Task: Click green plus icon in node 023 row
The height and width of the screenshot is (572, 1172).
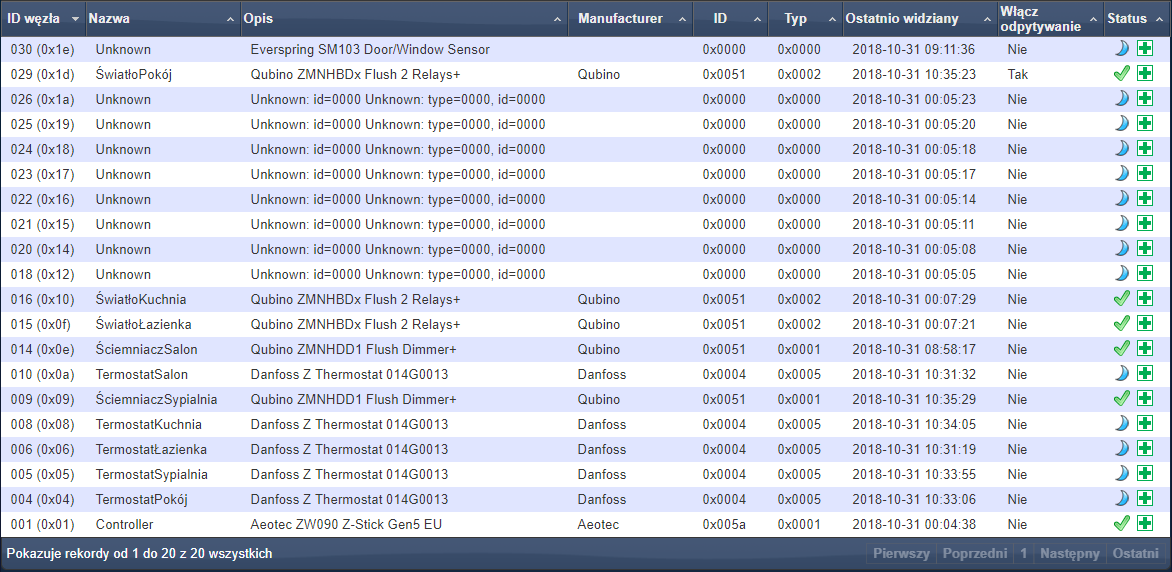Action: tap(1144, 174)
